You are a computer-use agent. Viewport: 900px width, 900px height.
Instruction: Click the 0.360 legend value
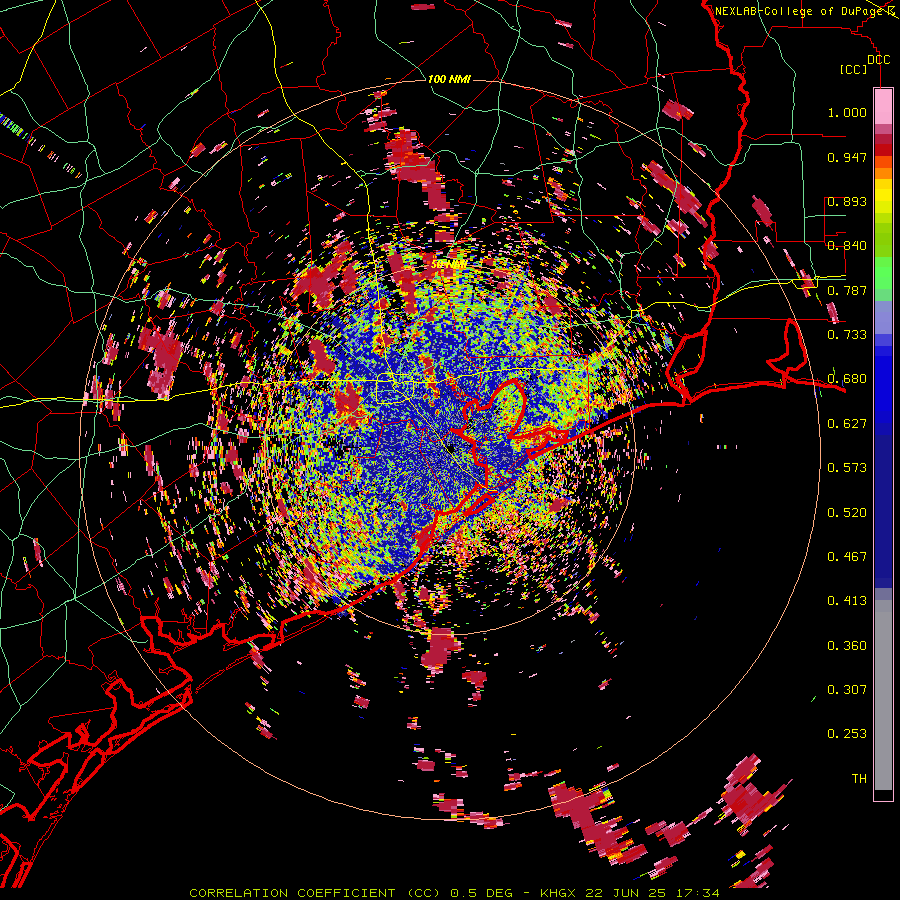pyautogui.click(x=847, y=646)
